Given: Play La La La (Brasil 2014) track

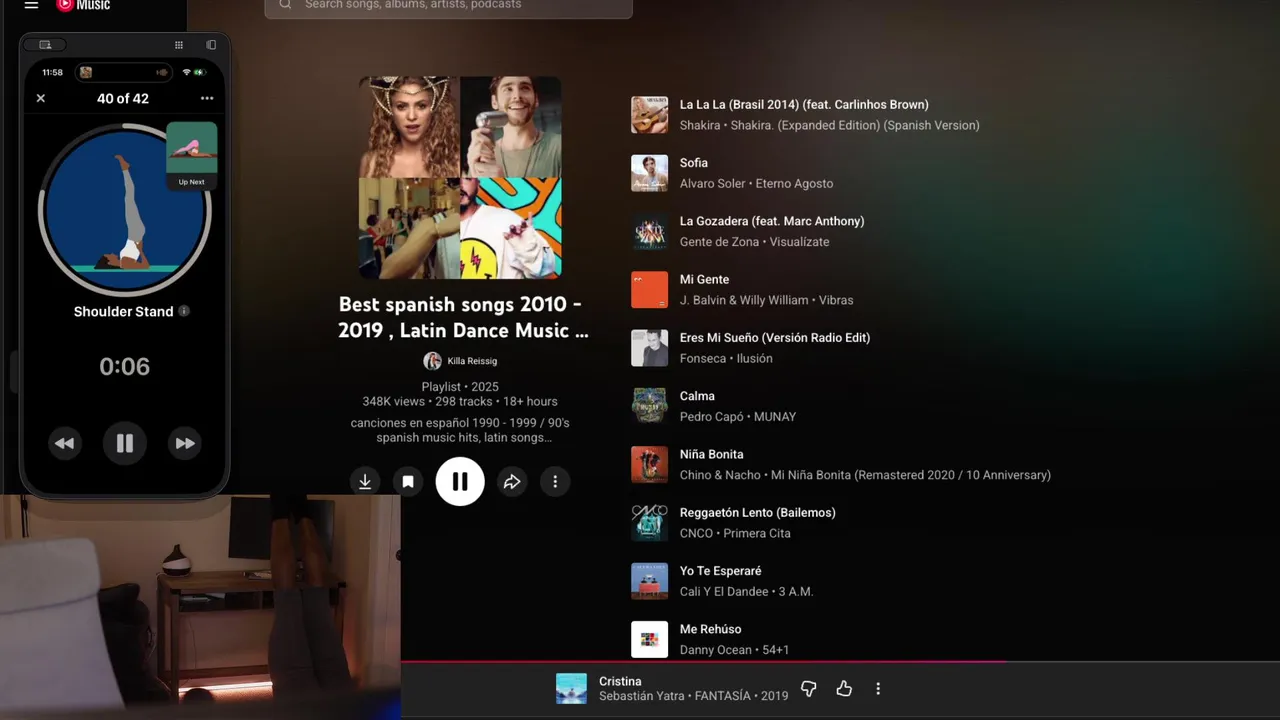Looking at the screenshot, I should click(804, 104).
